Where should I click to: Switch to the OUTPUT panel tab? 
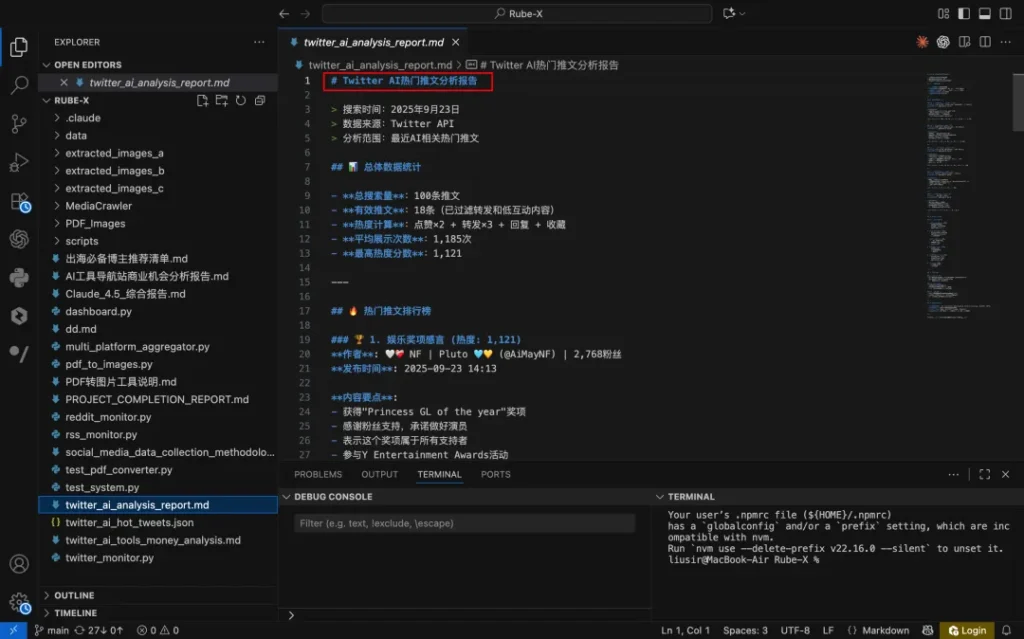pos(379,474)
